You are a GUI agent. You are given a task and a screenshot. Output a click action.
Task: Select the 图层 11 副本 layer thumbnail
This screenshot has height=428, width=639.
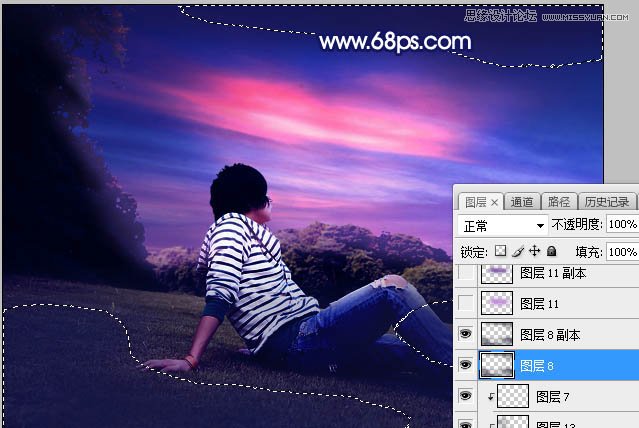[497, 273]
